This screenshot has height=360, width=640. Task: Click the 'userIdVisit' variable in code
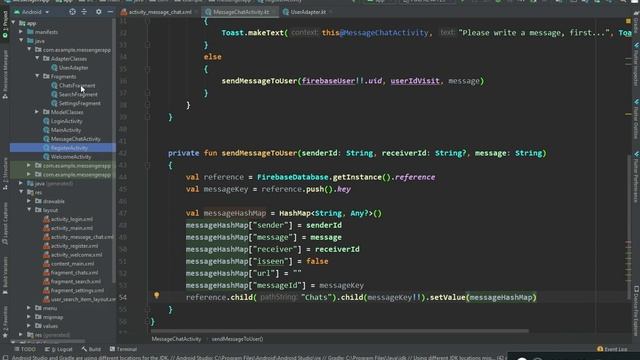(415, 81)
